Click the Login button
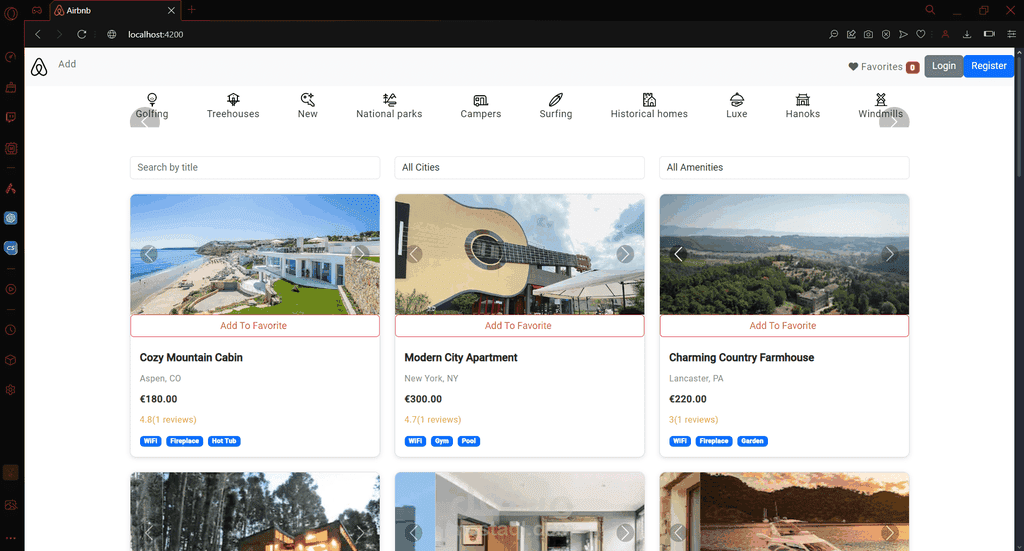The width and height of the screenshot is (1024, 551). tap(944, 66)
